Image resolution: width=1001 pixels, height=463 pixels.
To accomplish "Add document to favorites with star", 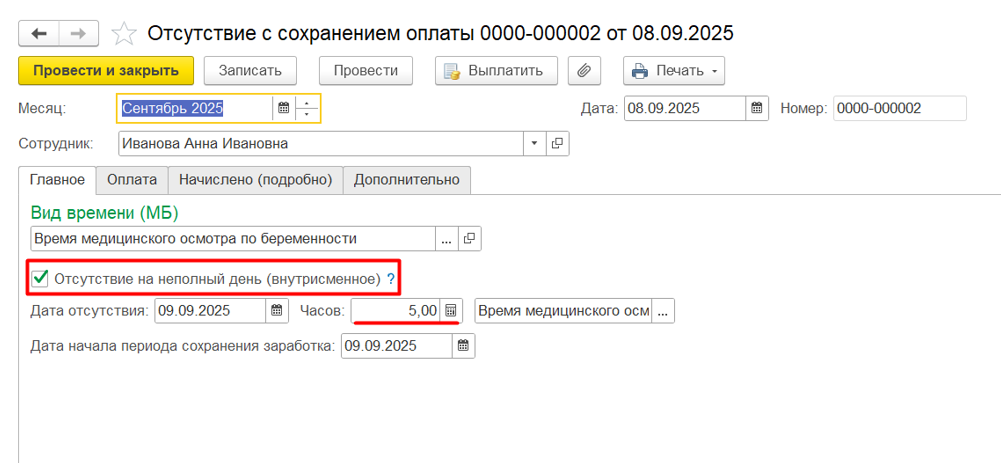I will (x=124, y=34).
